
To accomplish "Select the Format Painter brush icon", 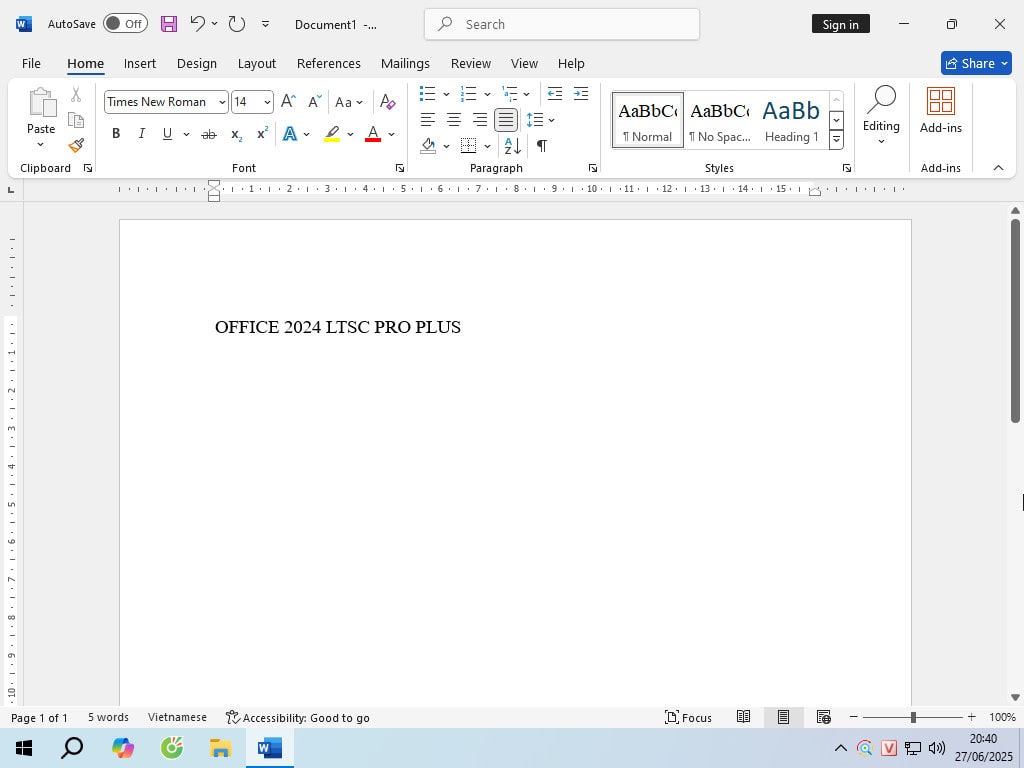I will 76,146.
